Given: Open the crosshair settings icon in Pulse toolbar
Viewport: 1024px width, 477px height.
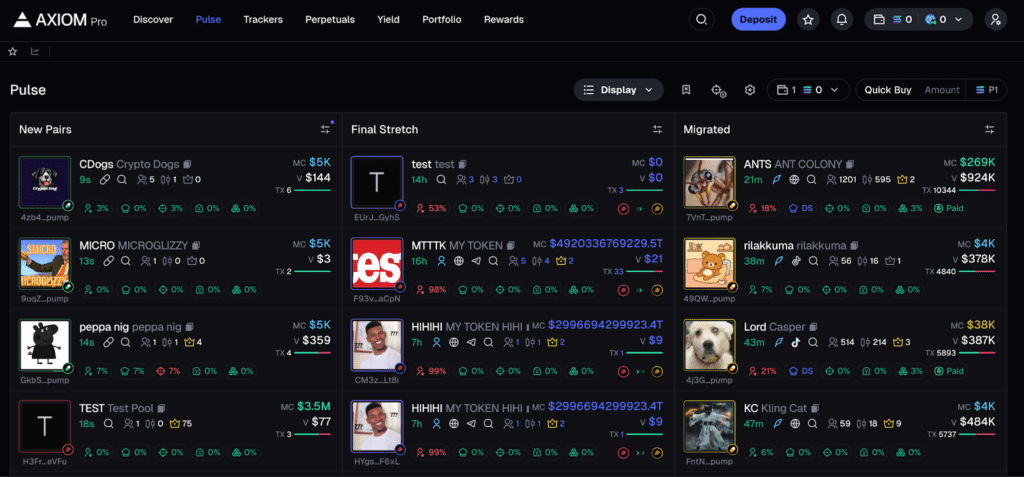Looking at the screenshot, I should click(718, 90).
